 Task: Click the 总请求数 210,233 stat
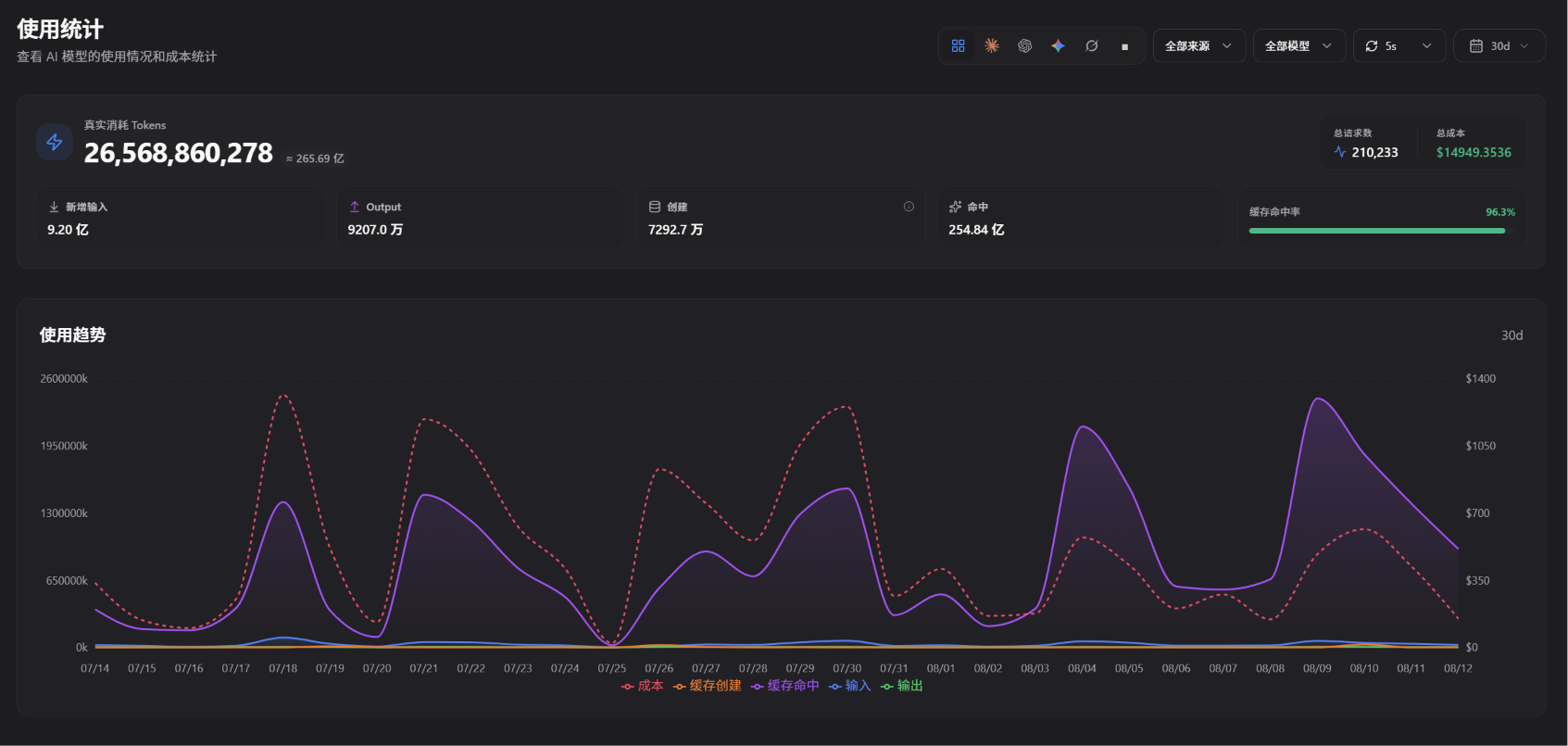coord(1366,144)
